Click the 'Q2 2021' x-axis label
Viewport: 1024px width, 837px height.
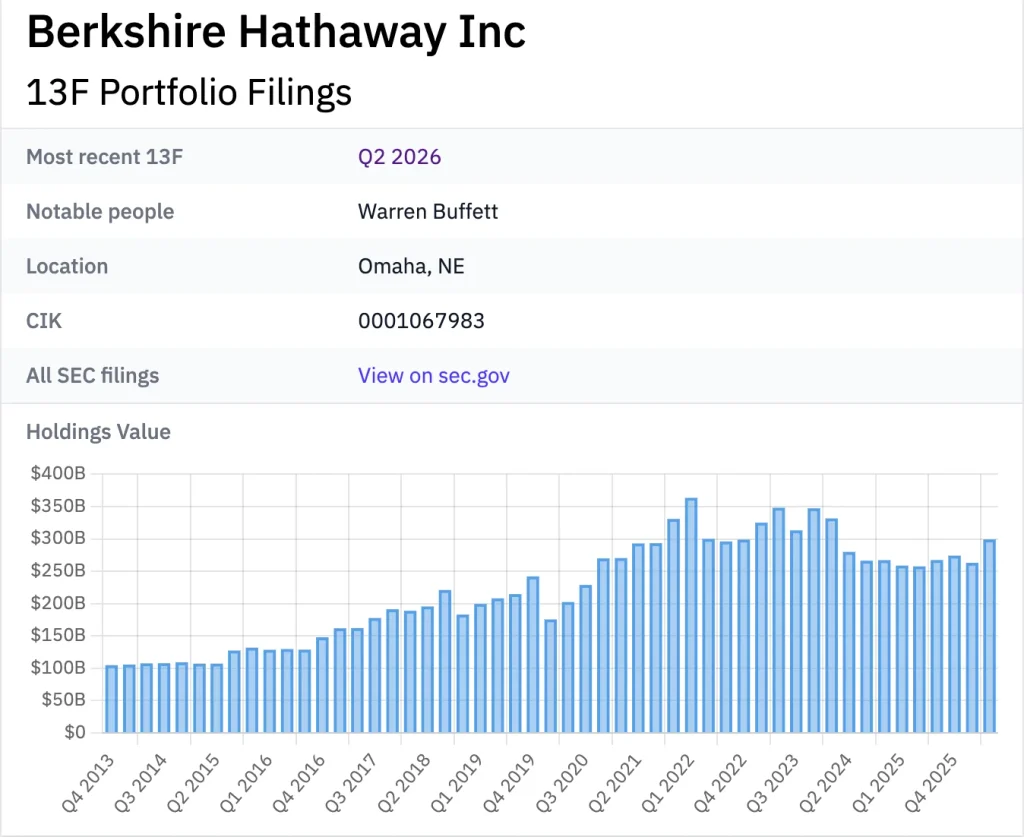pos(616,783)
